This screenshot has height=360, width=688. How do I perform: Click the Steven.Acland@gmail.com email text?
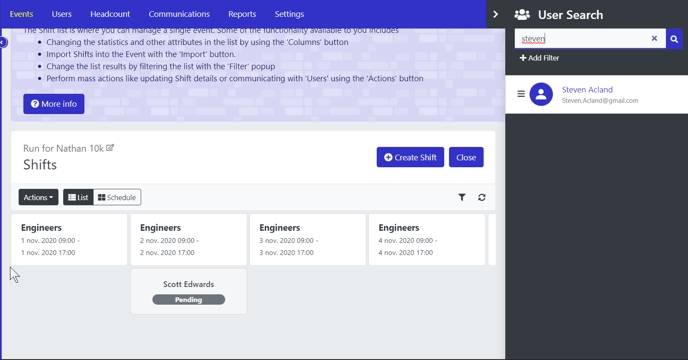point(600,101)
